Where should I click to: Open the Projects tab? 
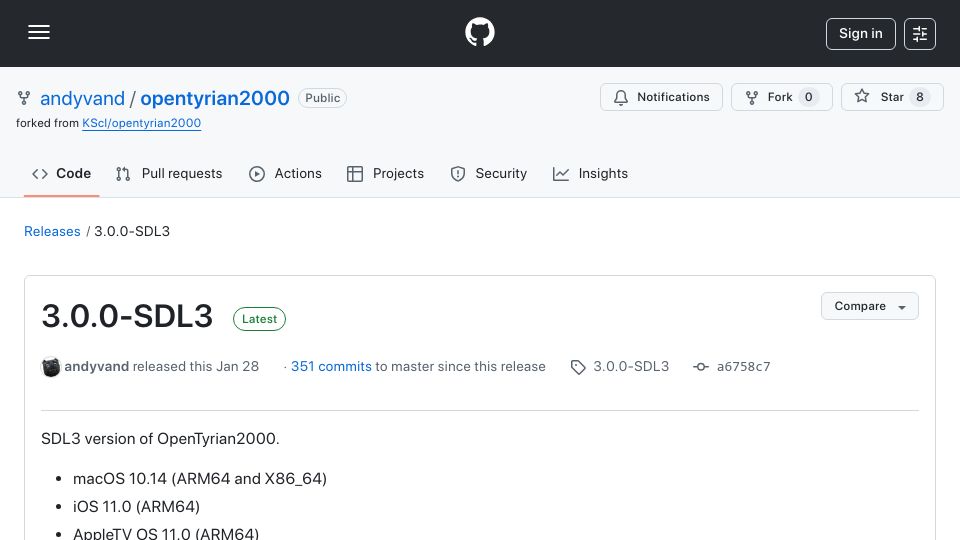(x=385, y=174)
